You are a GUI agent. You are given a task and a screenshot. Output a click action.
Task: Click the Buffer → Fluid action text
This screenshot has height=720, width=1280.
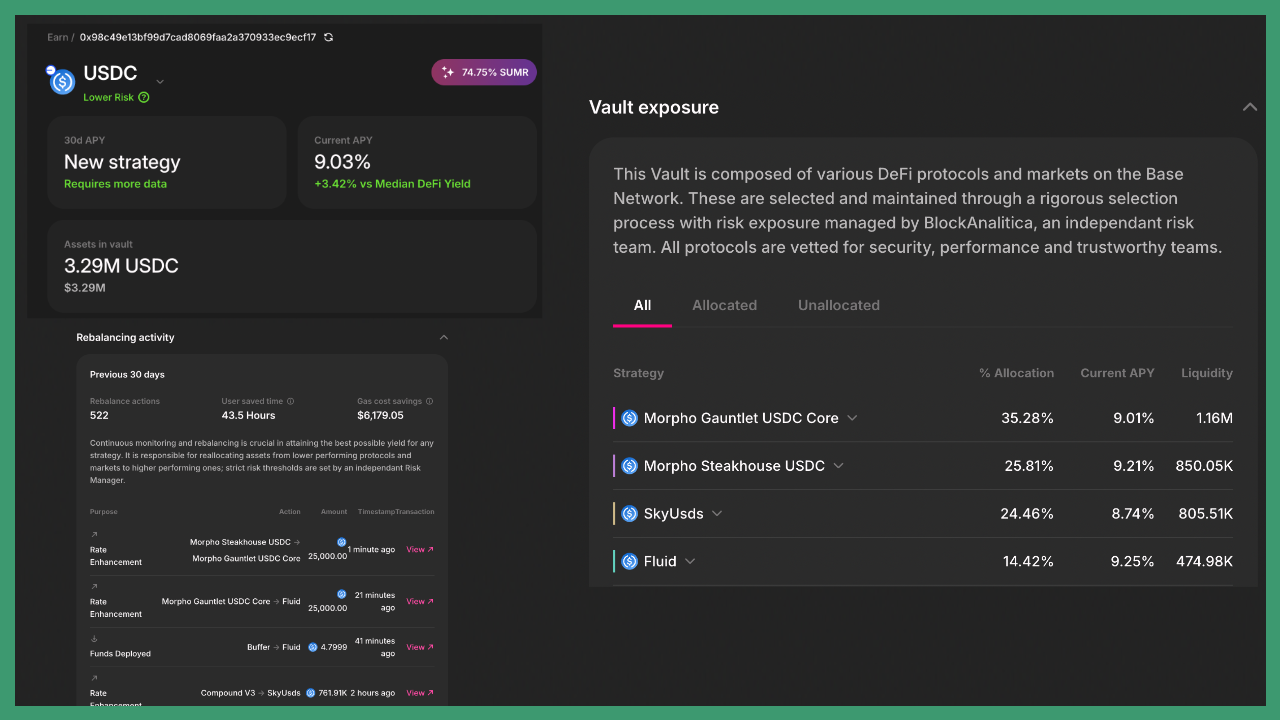273,647
